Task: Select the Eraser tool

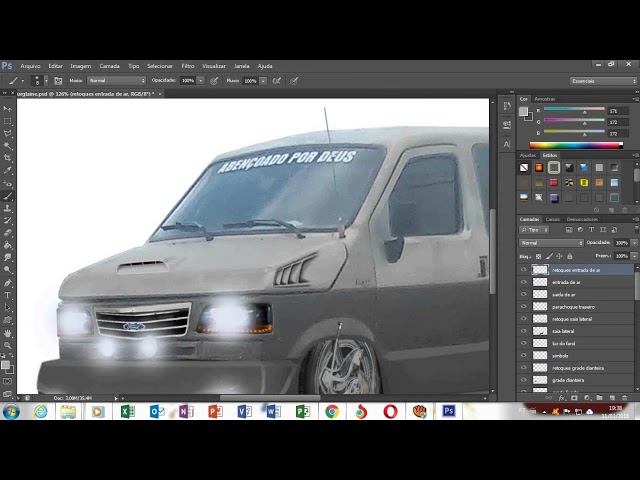Action: tap(7, 233)
